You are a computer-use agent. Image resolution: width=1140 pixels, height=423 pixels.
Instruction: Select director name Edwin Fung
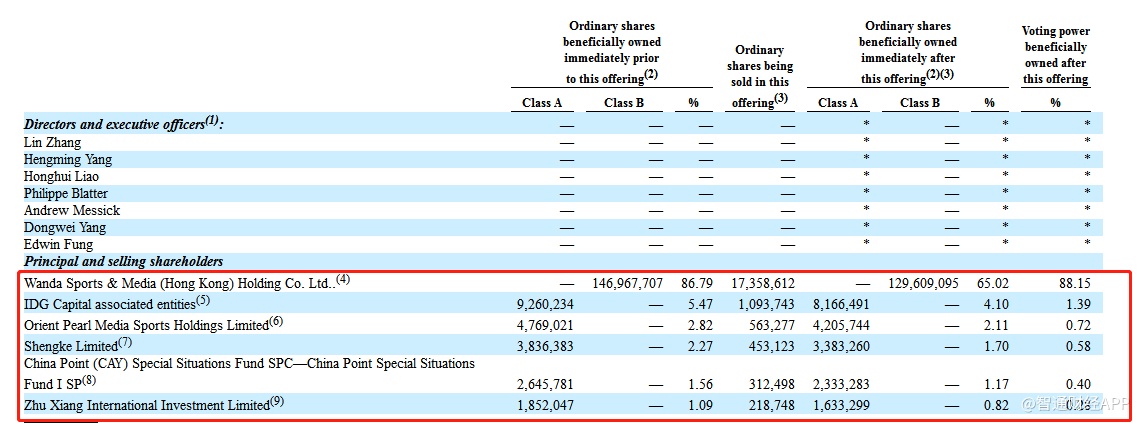tap(58, 244)
